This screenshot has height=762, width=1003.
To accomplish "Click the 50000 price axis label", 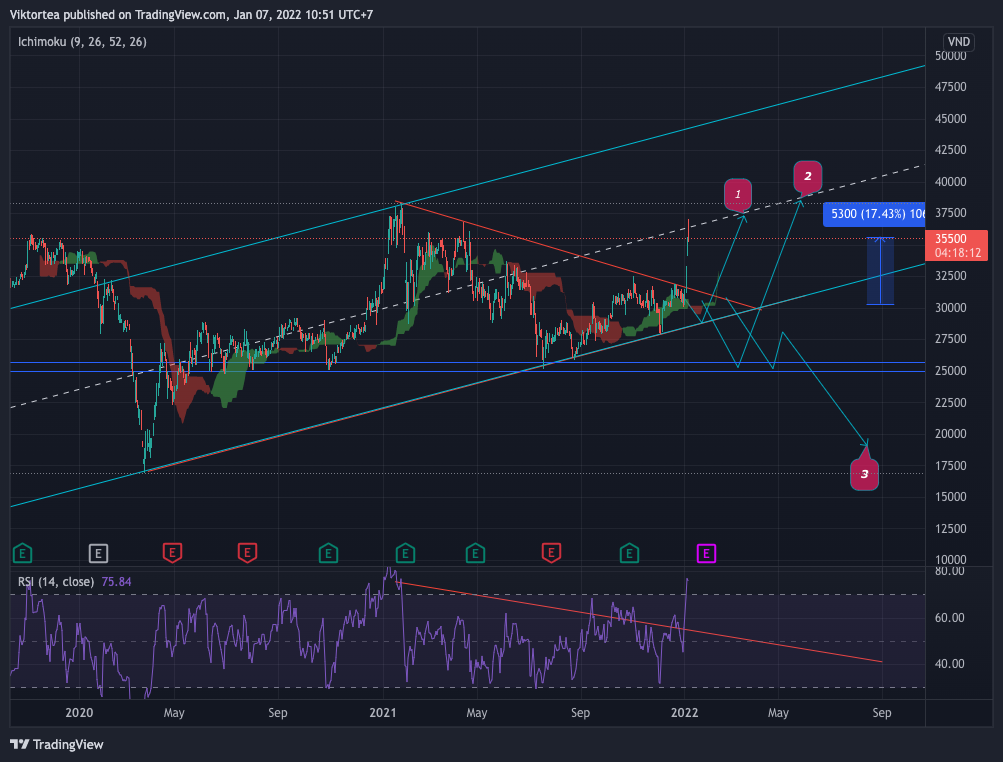I will pyautogui.click(x=951, y=56).
